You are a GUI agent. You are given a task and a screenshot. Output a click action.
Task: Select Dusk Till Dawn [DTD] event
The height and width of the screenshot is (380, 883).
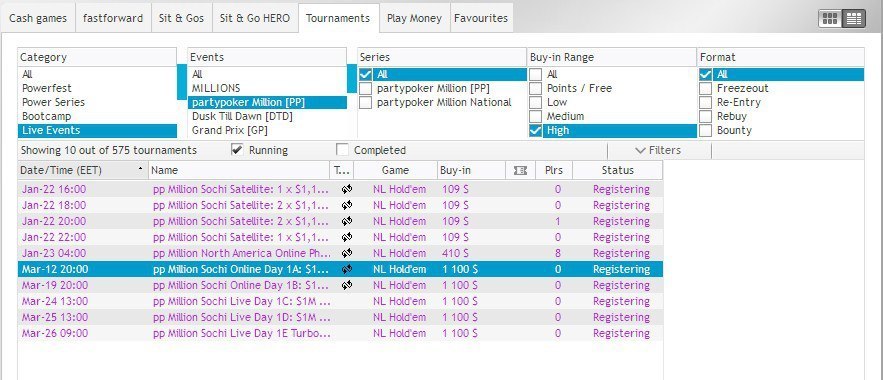tap(267, 117)
